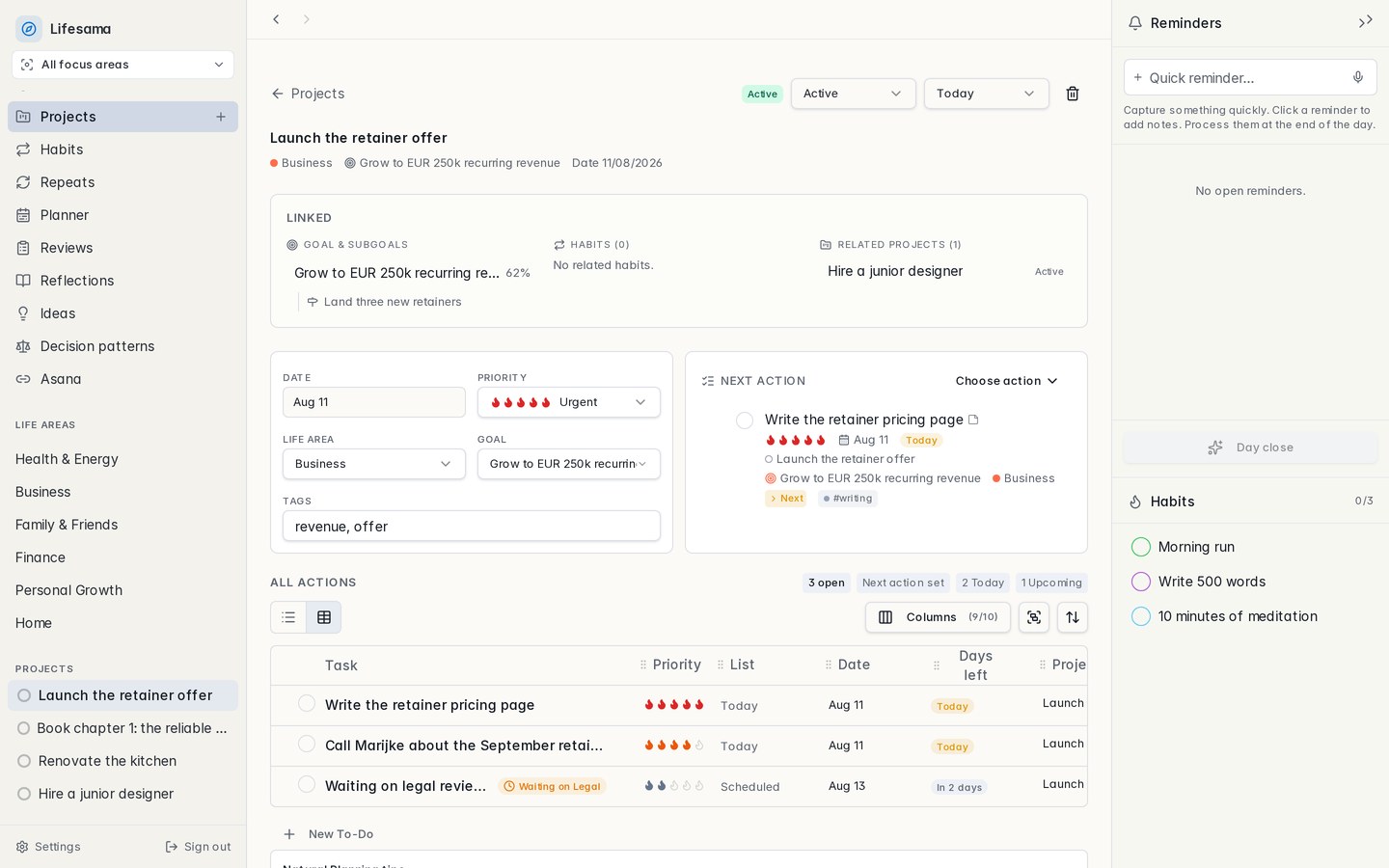Switch actions to list view

tap(288, 617)
